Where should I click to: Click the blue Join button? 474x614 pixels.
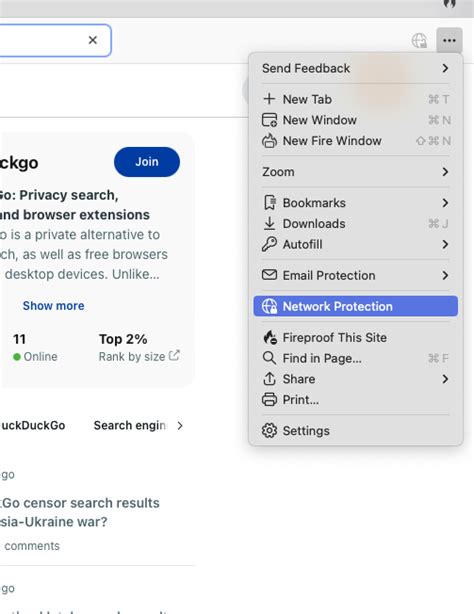point(147,162)
